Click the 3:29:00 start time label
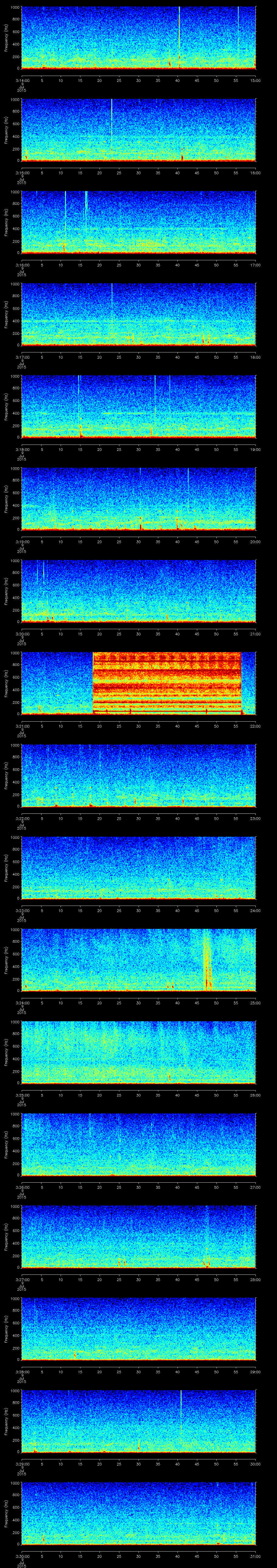This screenshot has width=277, height=1568. point(22,1464)
